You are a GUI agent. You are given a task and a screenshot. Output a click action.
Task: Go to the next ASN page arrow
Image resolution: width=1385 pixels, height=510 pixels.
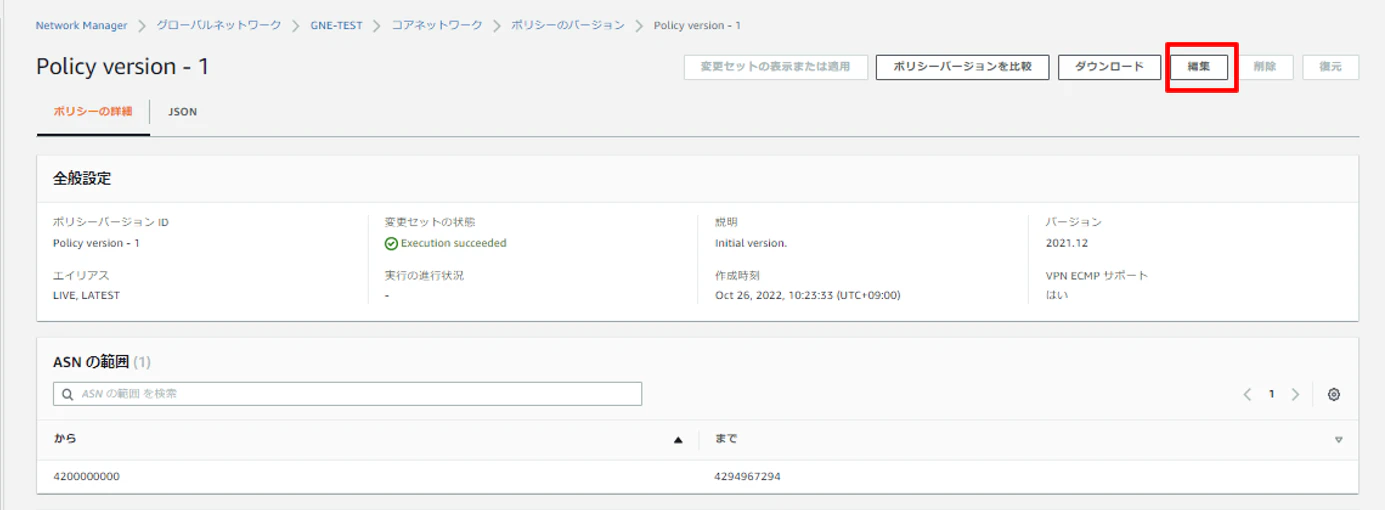click(1295, 394)
